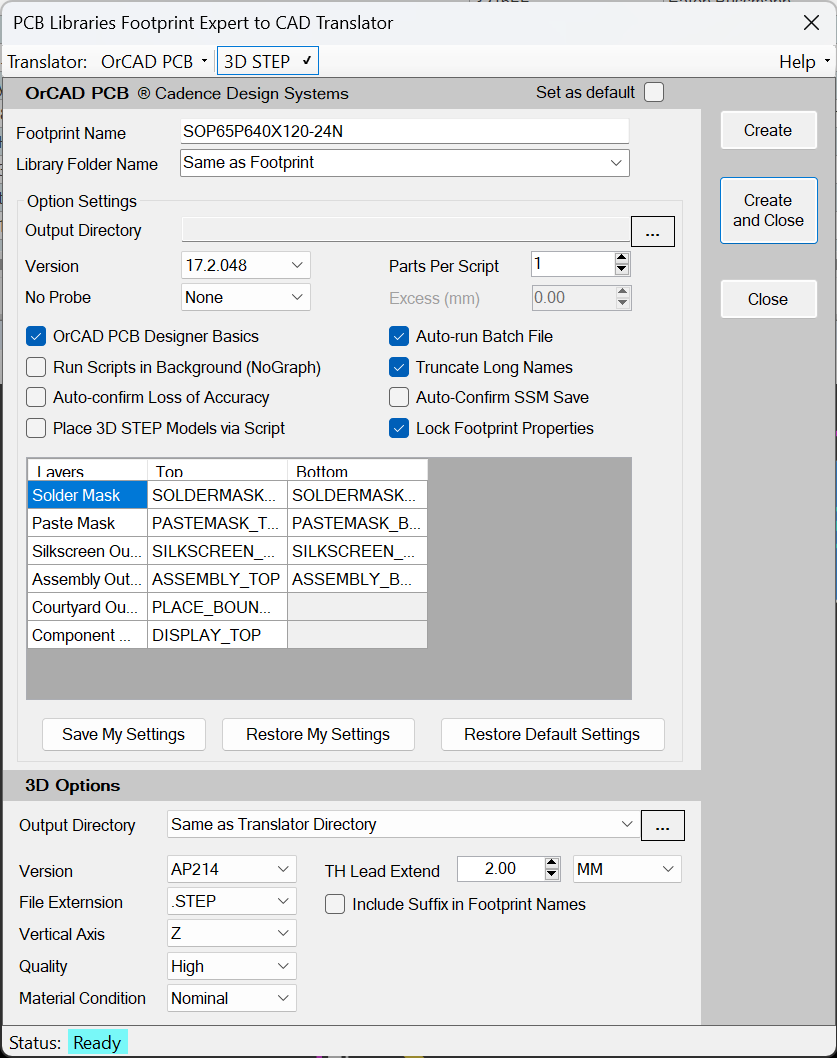Viewport: 837px width, 1058px height.
Task: Click the DISPLAY_TOP cell
Action: pos(217,635)
